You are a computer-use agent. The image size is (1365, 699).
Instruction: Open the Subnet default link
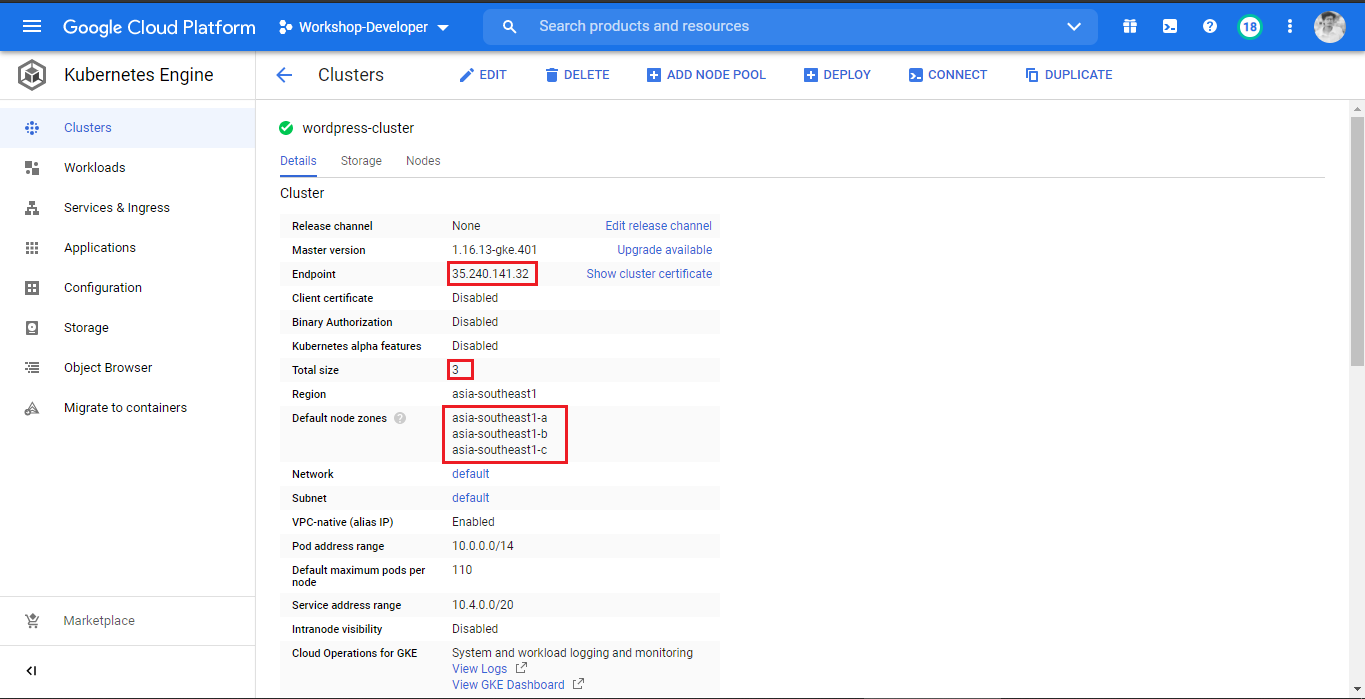[x=471, y=498]
